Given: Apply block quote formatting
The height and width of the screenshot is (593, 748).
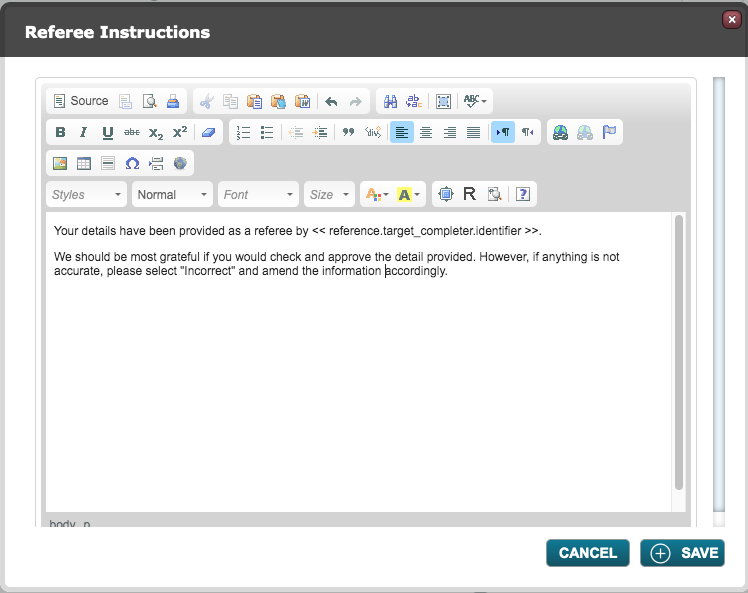Looking at the screenshot, I should coord(349,132).
